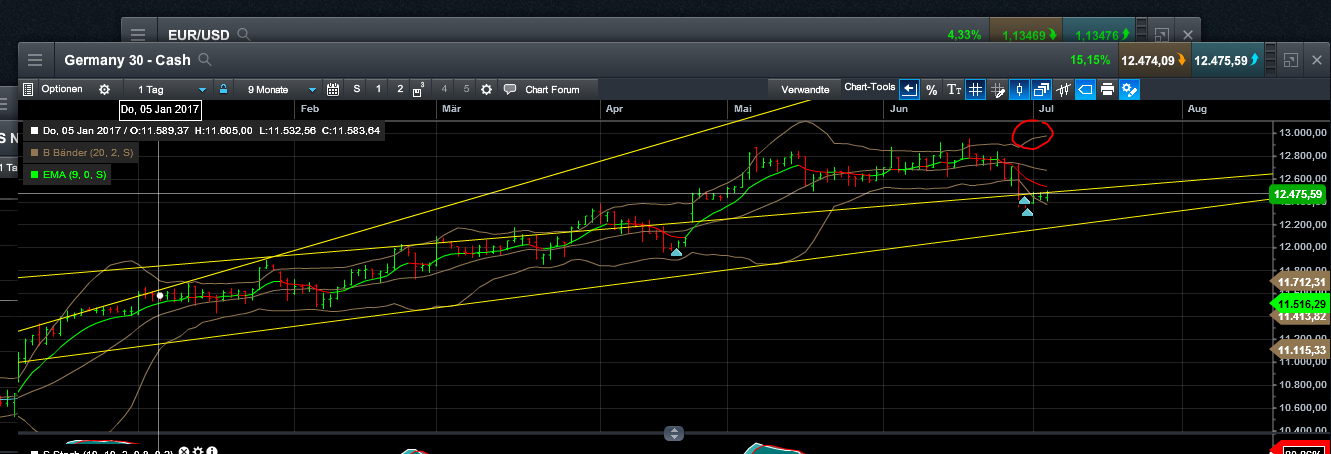Open the Chart-Tools menu

[x=869, y=87]
